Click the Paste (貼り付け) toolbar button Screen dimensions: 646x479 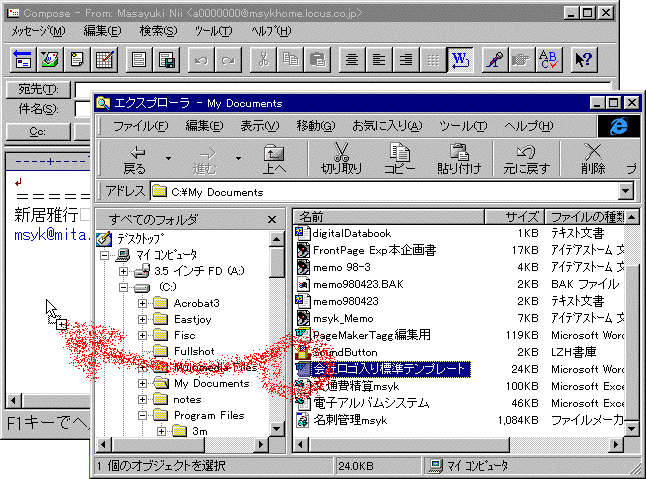click(x=460, y=158)
